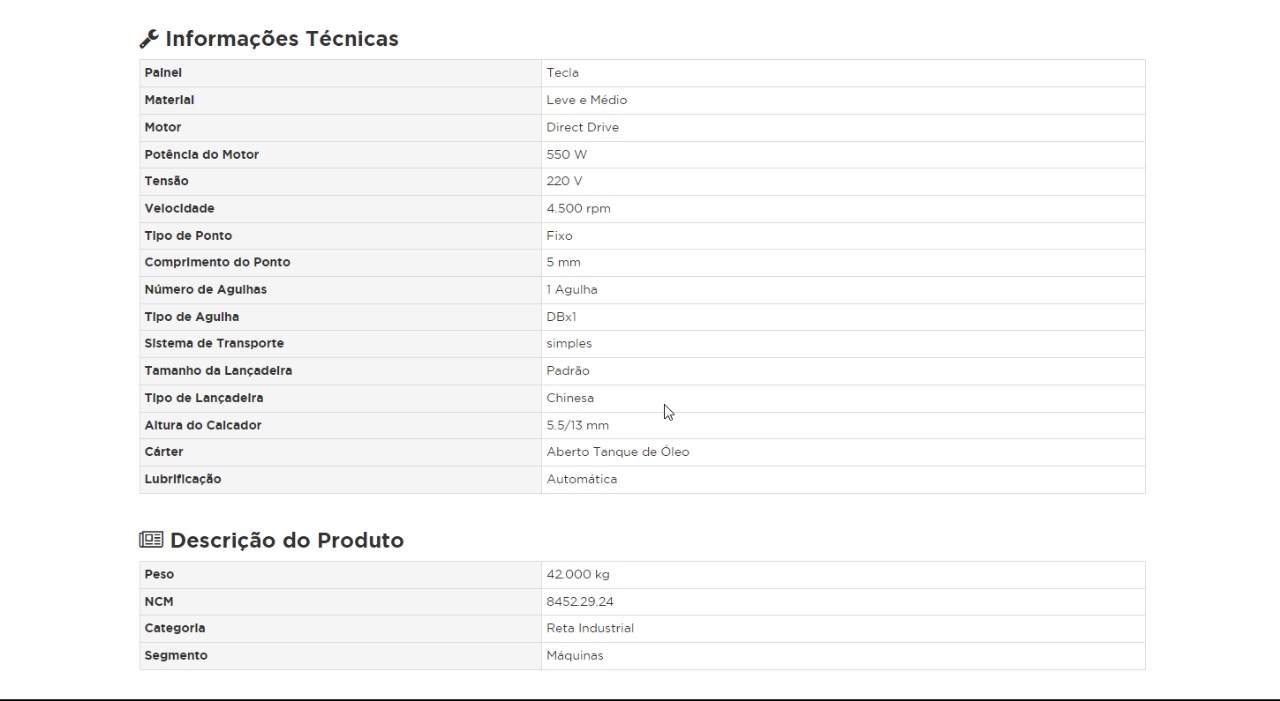Click the NCM code 8452.29.24
1280x701 pixels.
pos(580,602)
